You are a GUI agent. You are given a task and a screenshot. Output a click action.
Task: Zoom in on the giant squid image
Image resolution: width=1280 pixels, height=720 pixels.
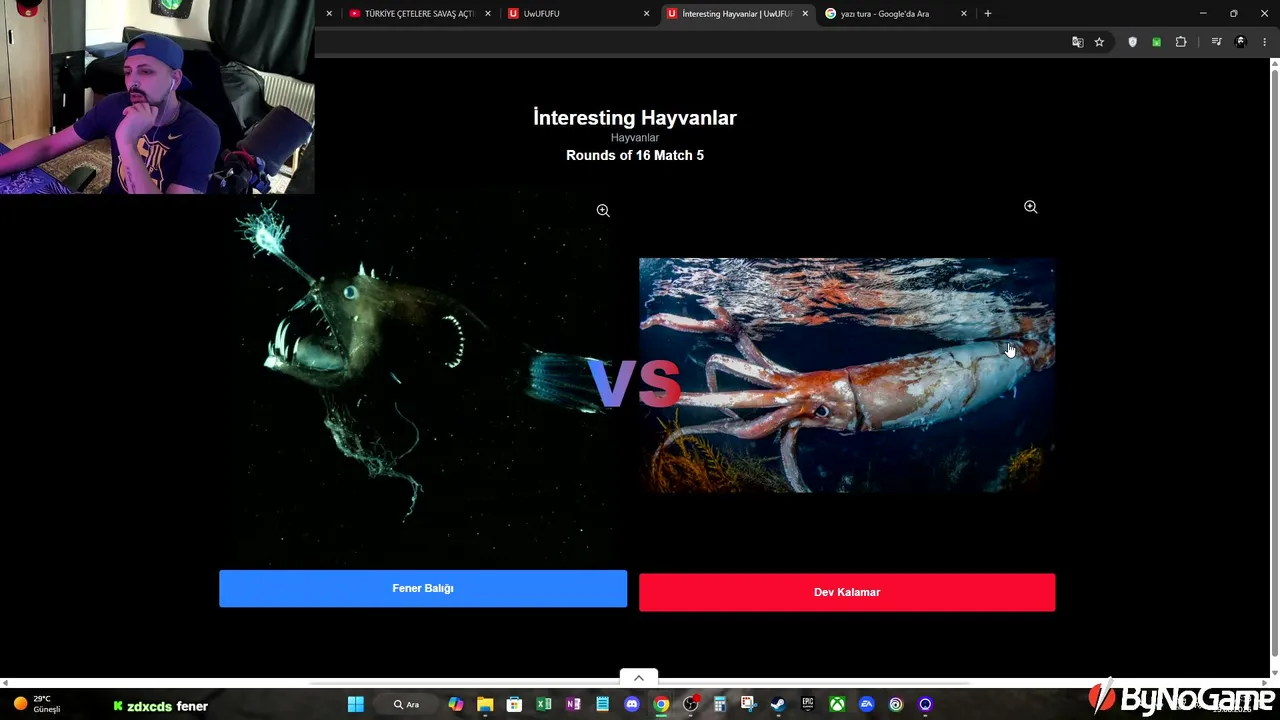click(x=1031, y=207)
